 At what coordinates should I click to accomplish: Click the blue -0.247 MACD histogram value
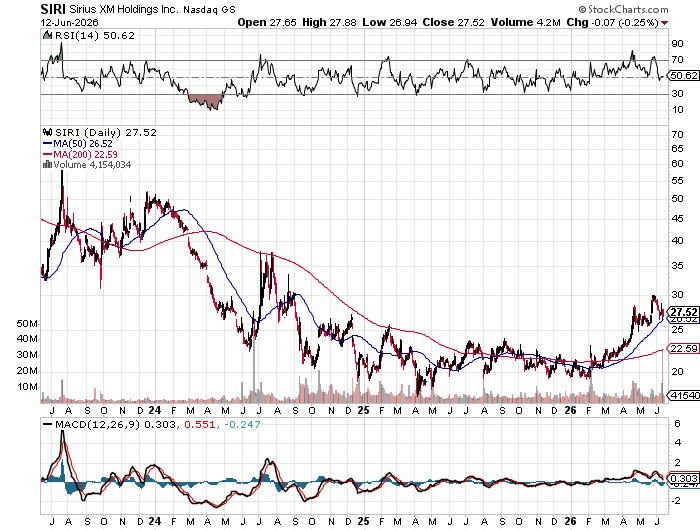[x=242, y=425]
